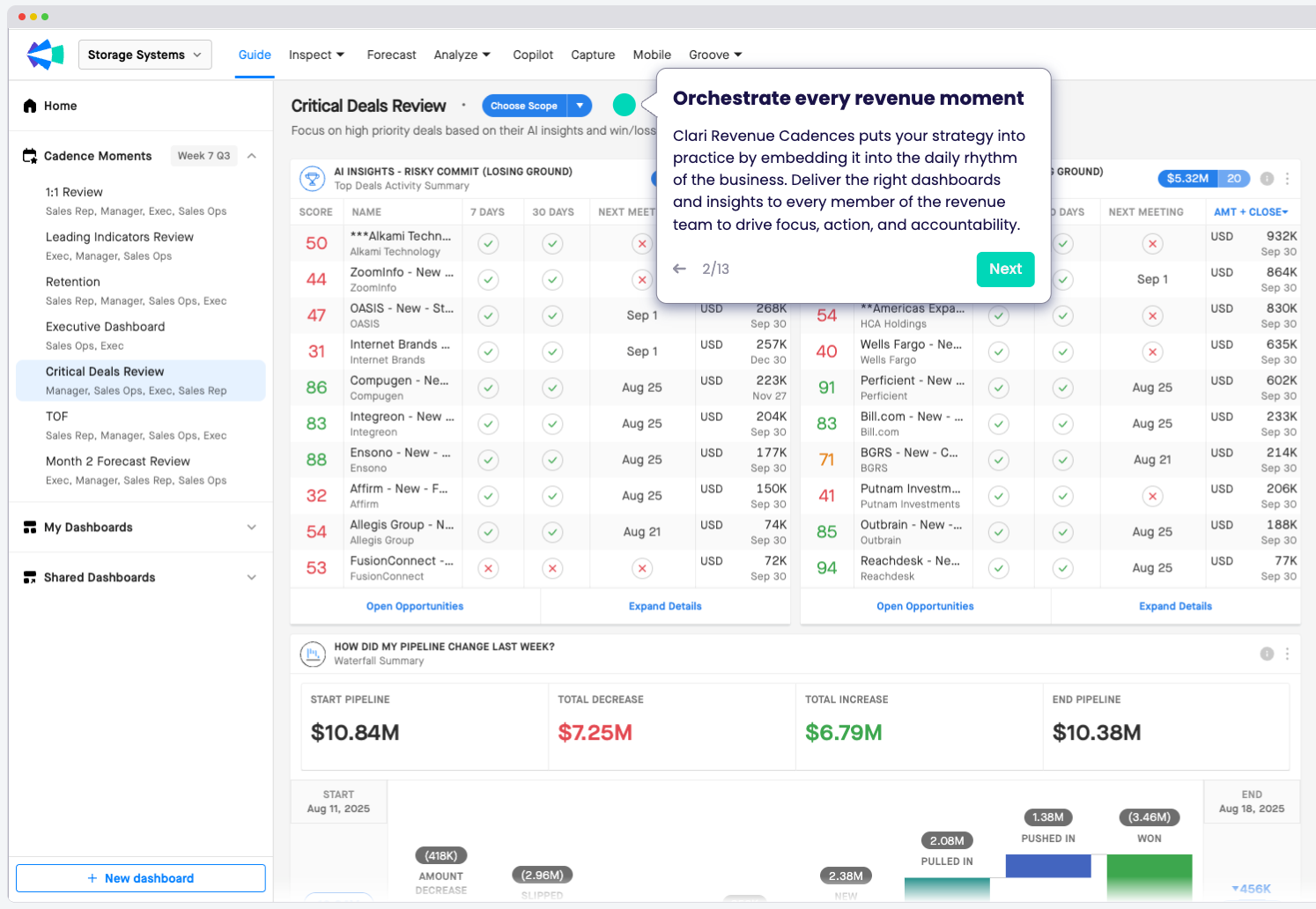Collapse the Cadence Moments section
The width and height of the screenshot is (1316, 909).
252,156
